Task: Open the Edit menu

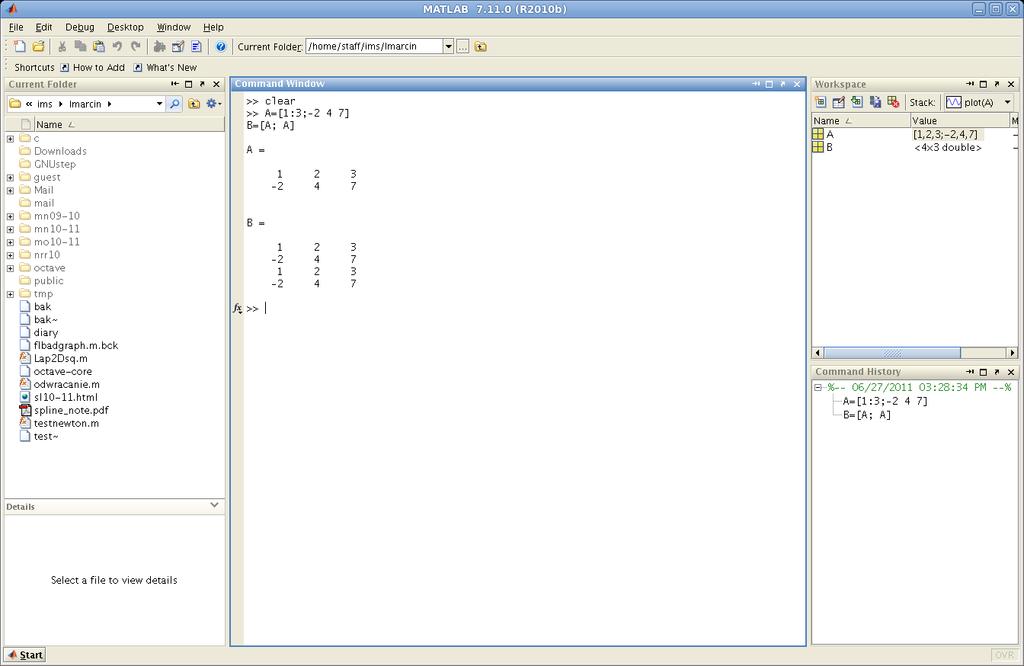Action: [x=44, y=27]
